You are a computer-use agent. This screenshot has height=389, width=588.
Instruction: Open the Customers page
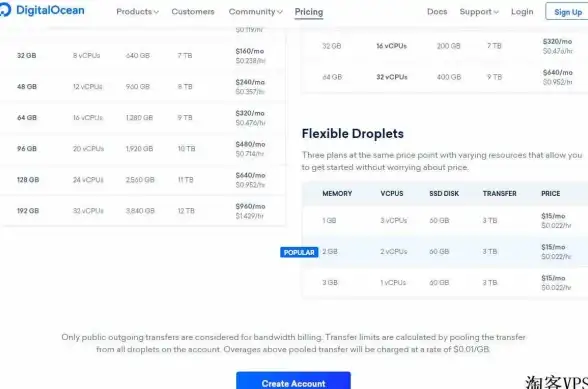pyautogui.click(x=193, y=12)
